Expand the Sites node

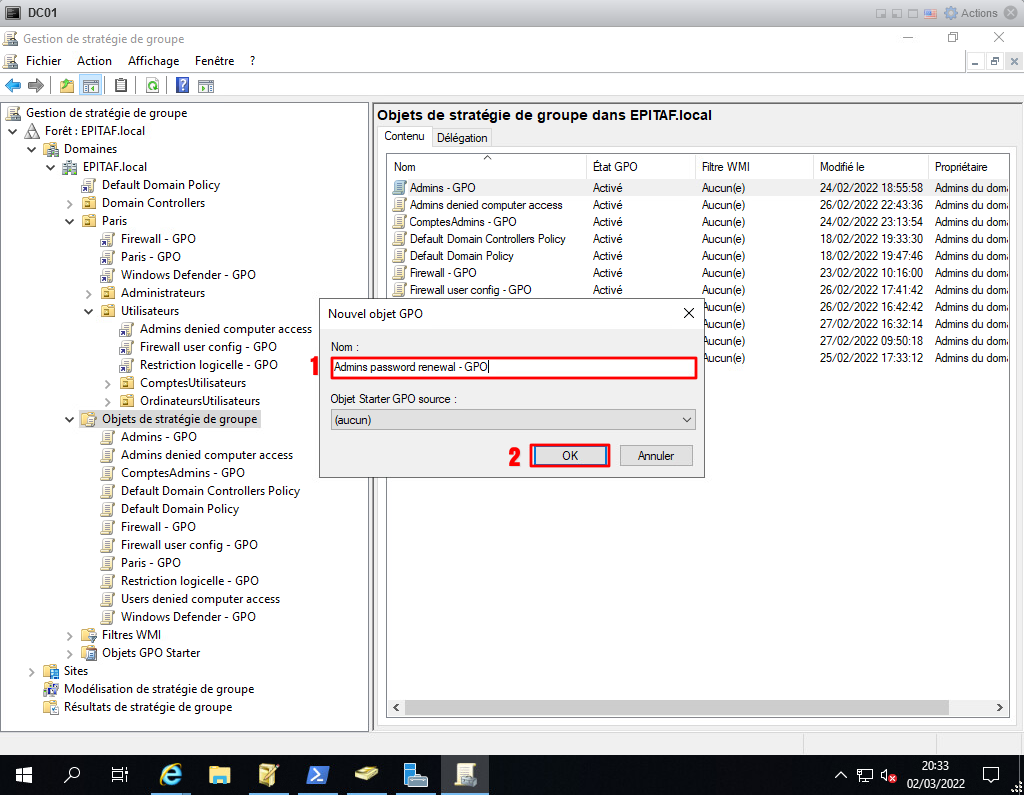(32, 672)
